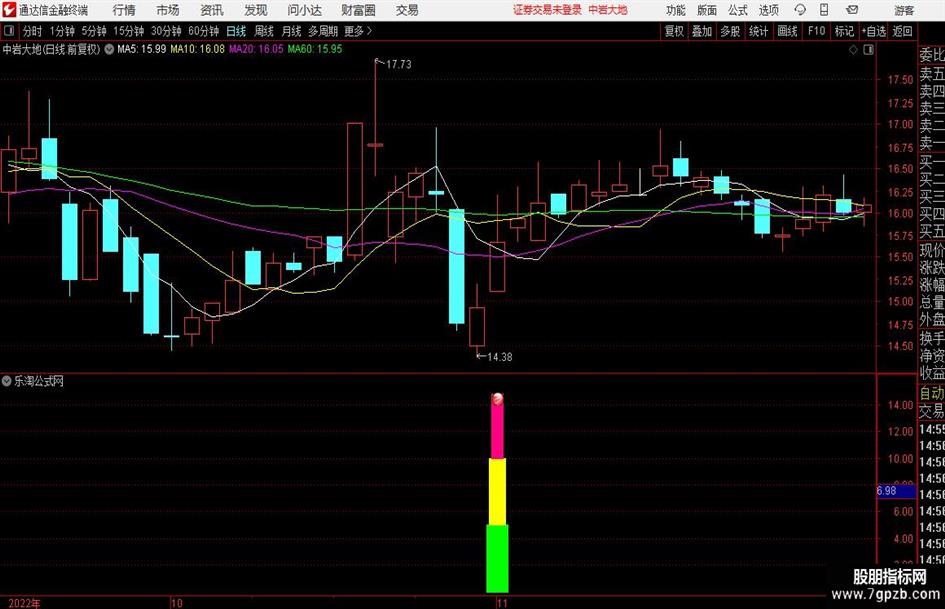Screen dimensions: 945x609
Task: Click the 标记 mark button
Action: click(844, 31)
